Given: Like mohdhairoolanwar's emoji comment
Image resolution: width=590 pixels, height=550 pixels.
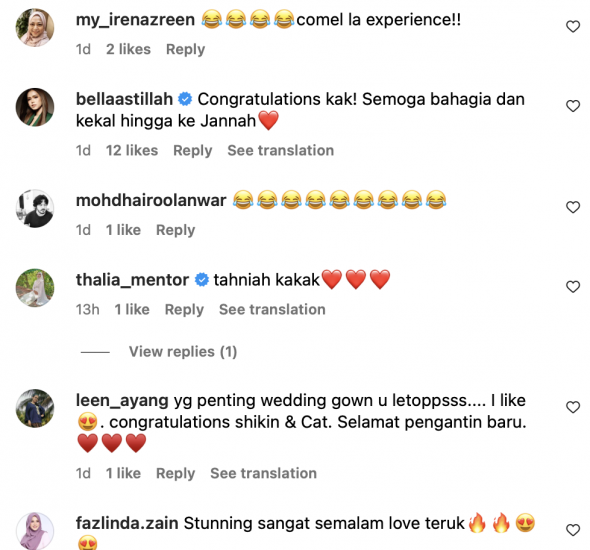Looking at the screenshot, I should click(x=573, y=207).
